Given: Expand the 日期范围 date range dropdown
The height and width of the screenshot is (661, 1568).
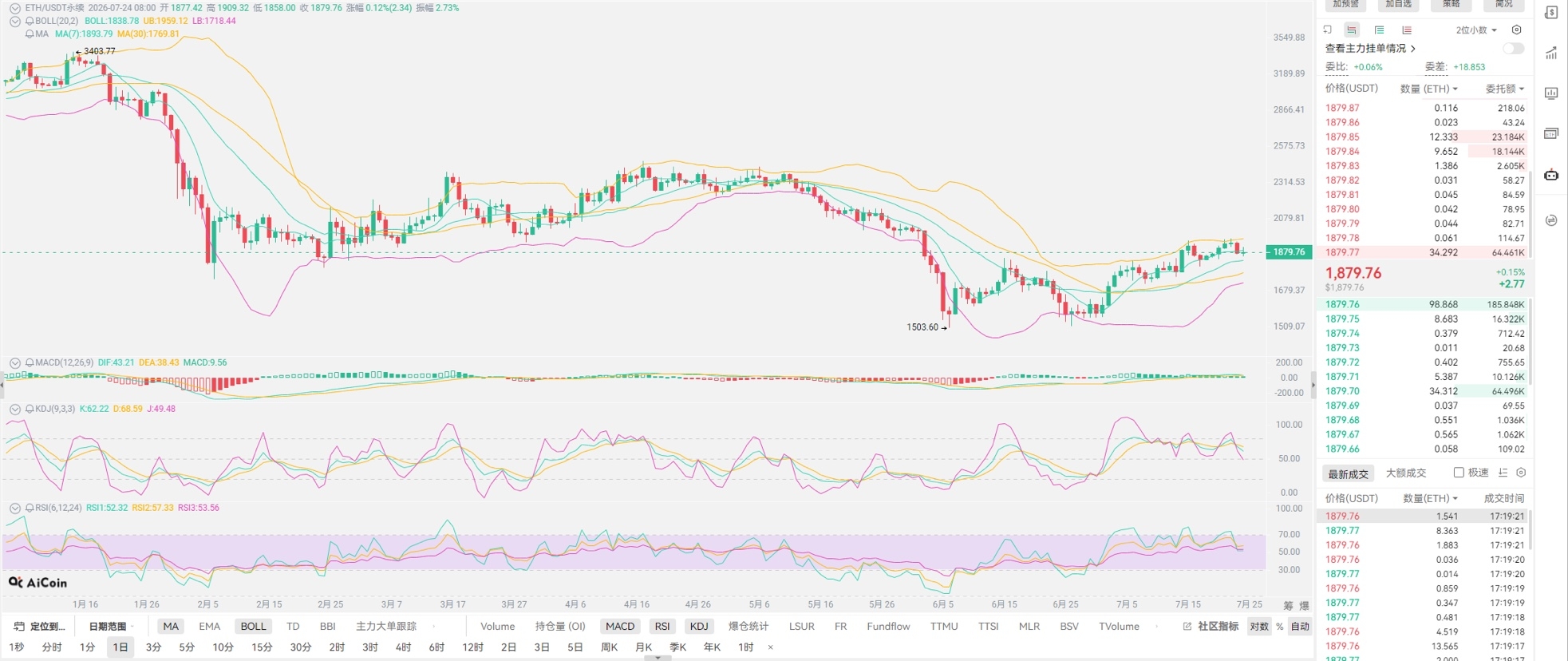Looking at the screenshot, I should pyautogui.click(x=111, y=626).
